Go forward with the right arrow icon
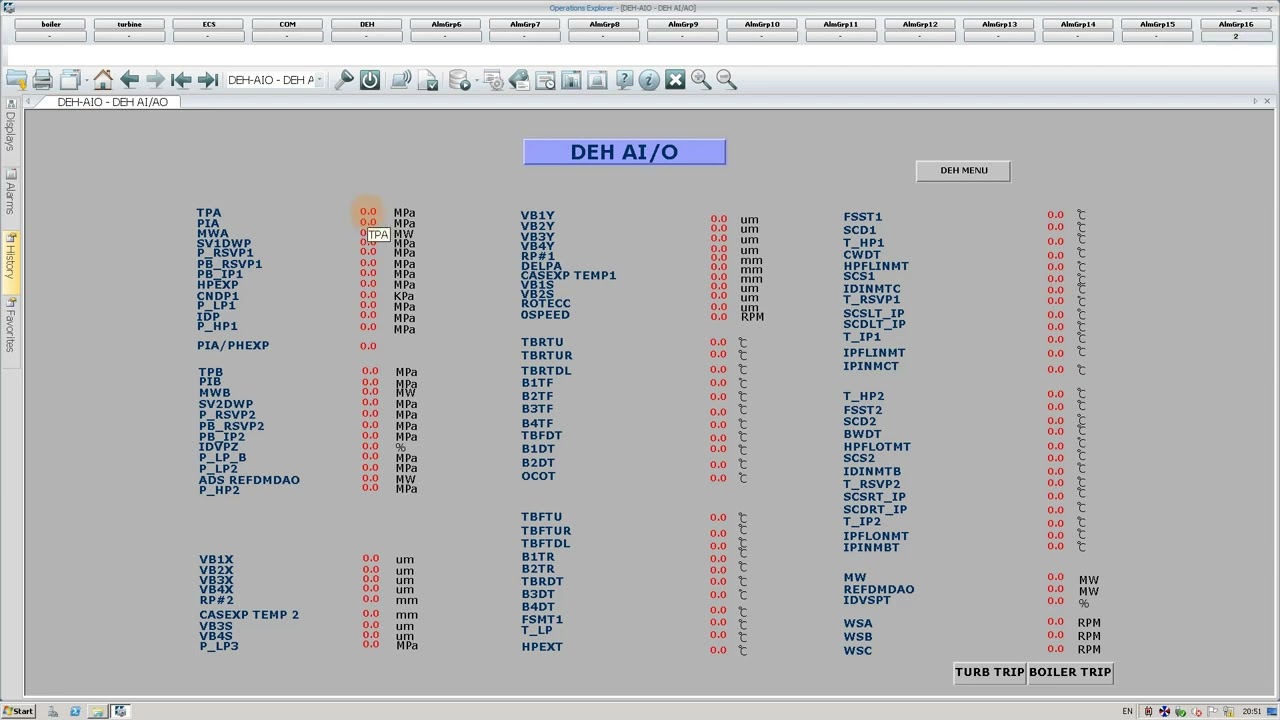This screenshot has height=720, width=1280. [x=155, y=80]
